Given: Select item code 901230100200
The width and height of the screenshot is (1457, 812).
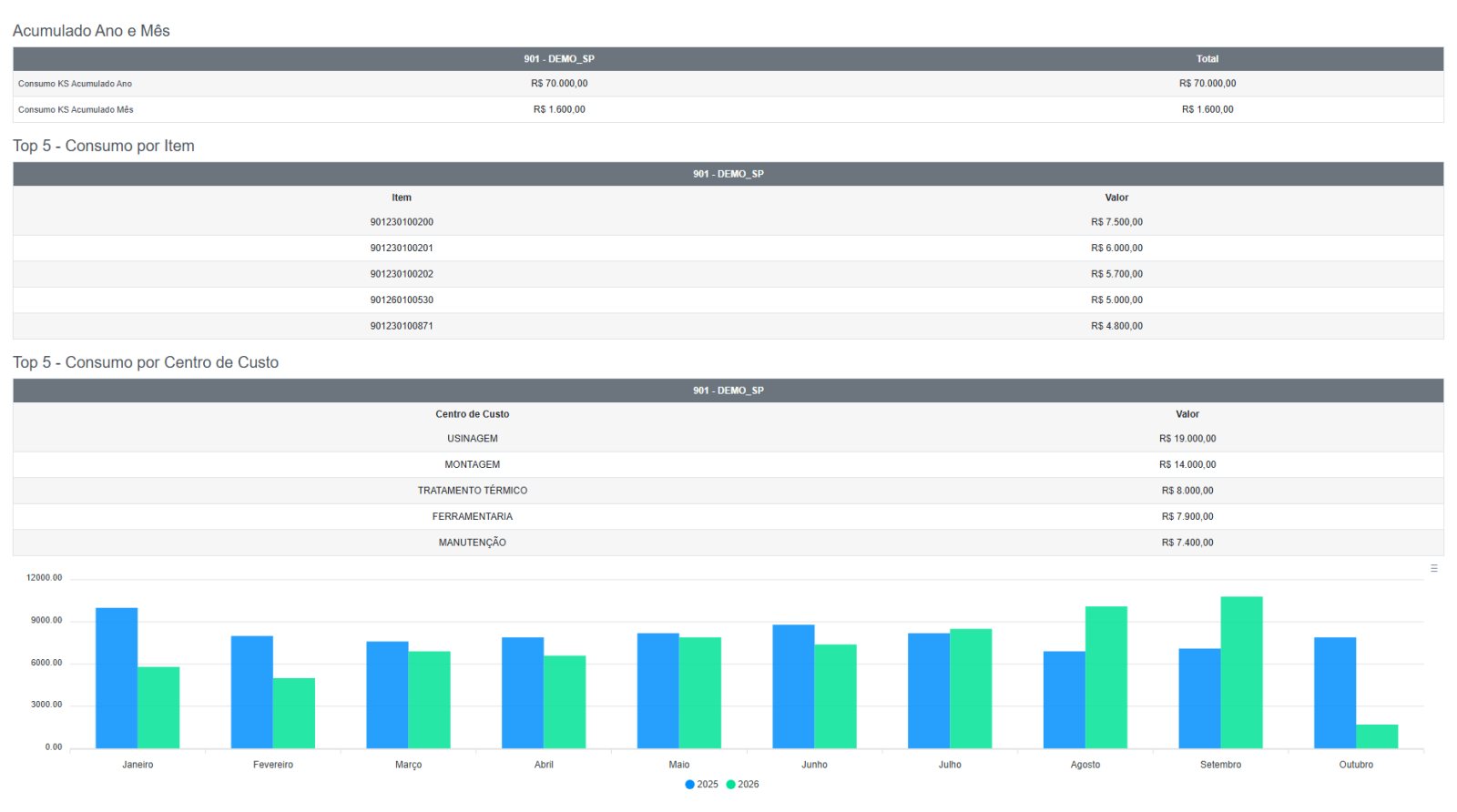Looking at the screenshot, I should click(402, 222).
